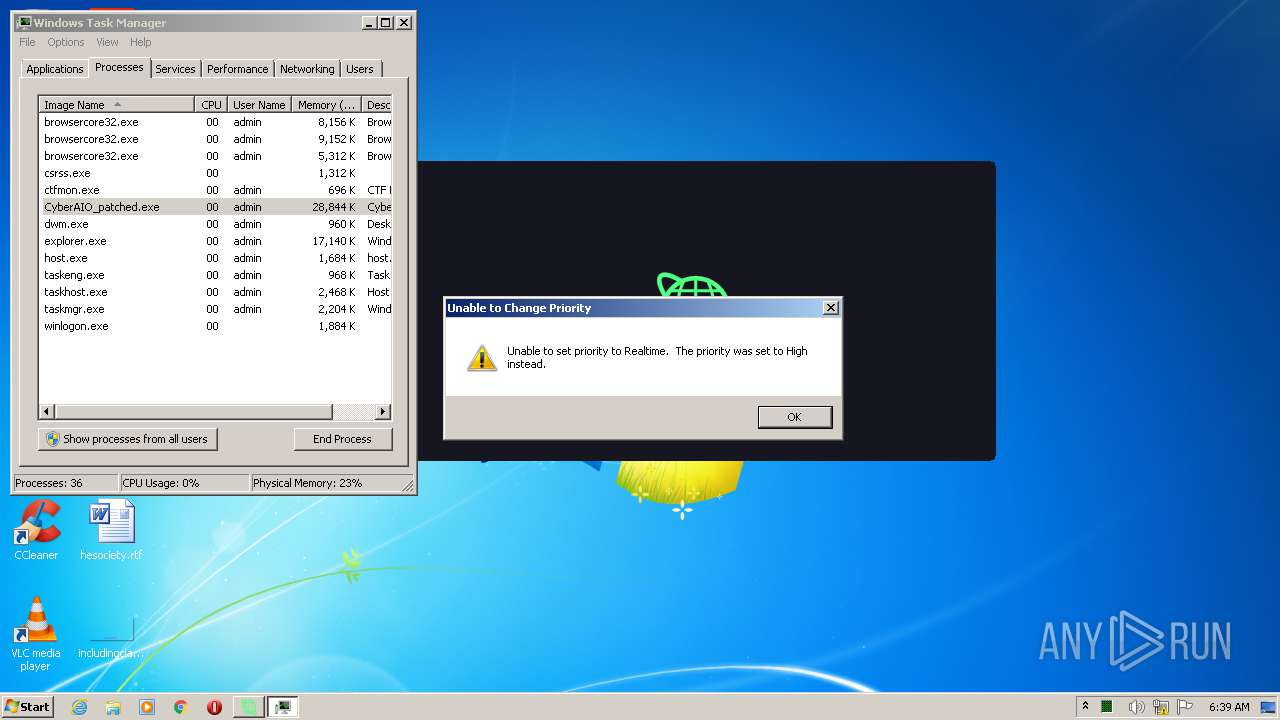Click the horizontal scrollbar left arrow
This screenshot has height=720, width=1280.
point(47,412)
